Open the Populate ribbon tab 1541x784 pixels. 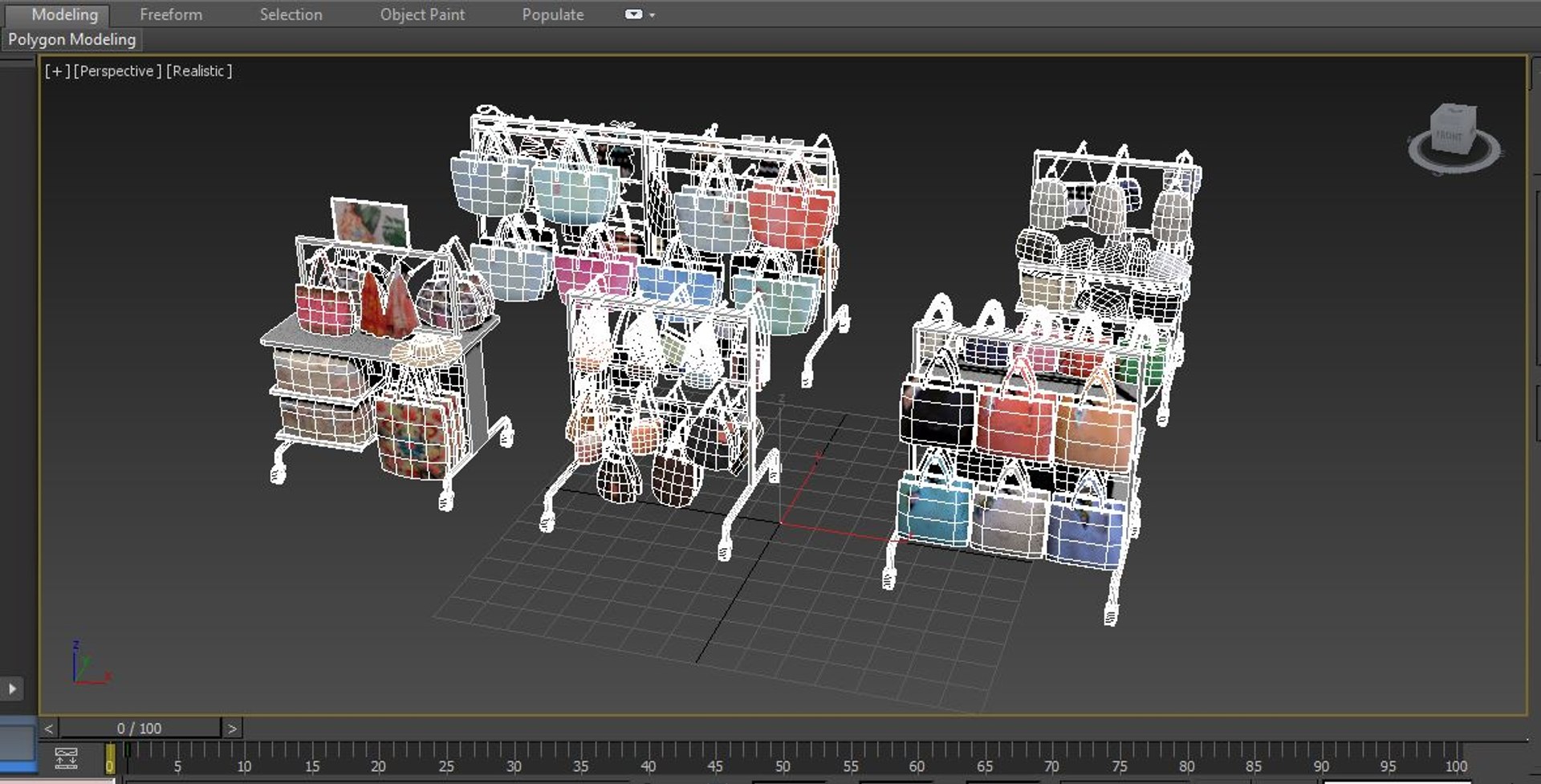553,14
